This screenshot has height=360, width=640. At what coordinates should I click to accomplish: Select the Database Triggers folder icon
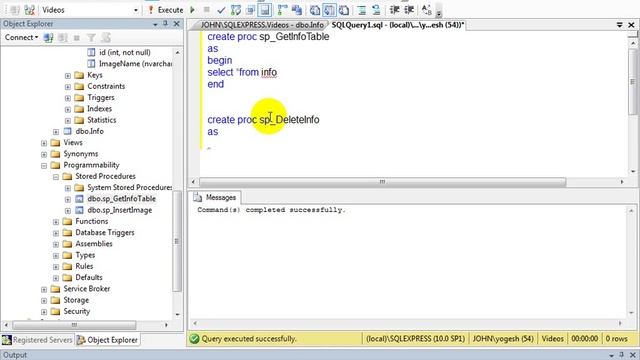coord(67,233)
